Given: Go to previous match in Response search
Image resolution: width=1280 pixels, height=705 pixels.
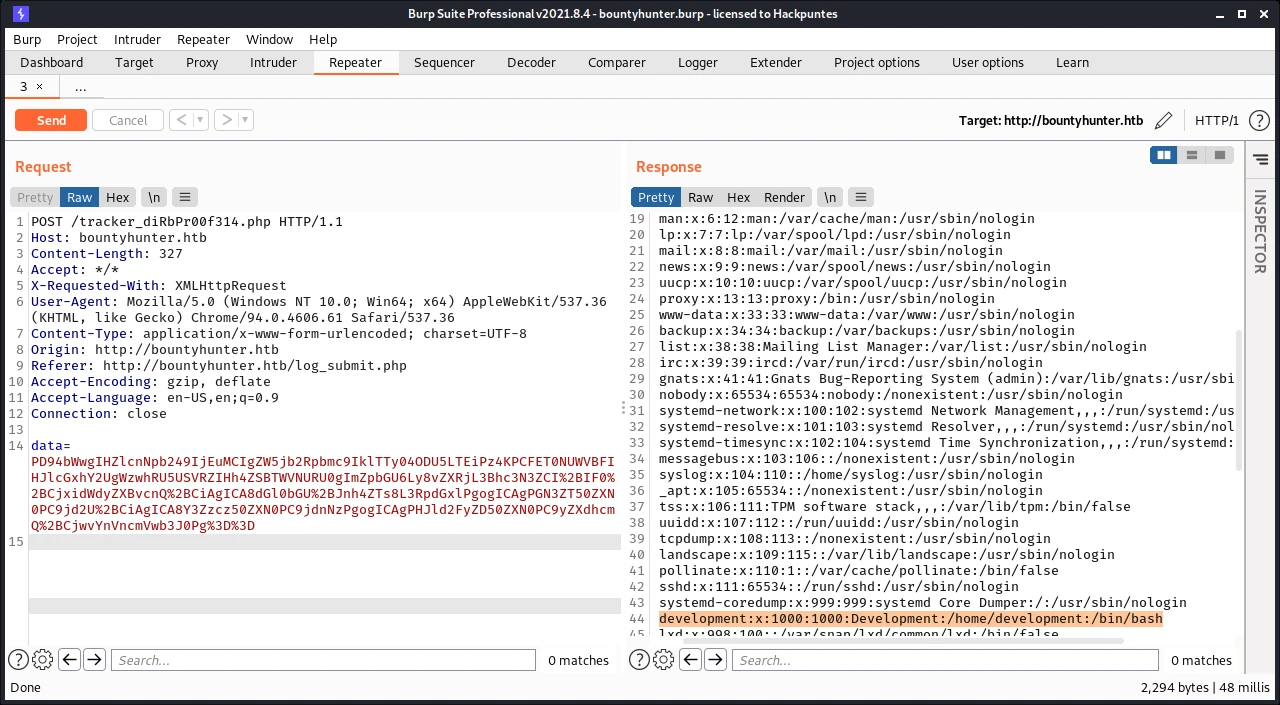Looking at the screenshot, I should [x=690, y=660].
